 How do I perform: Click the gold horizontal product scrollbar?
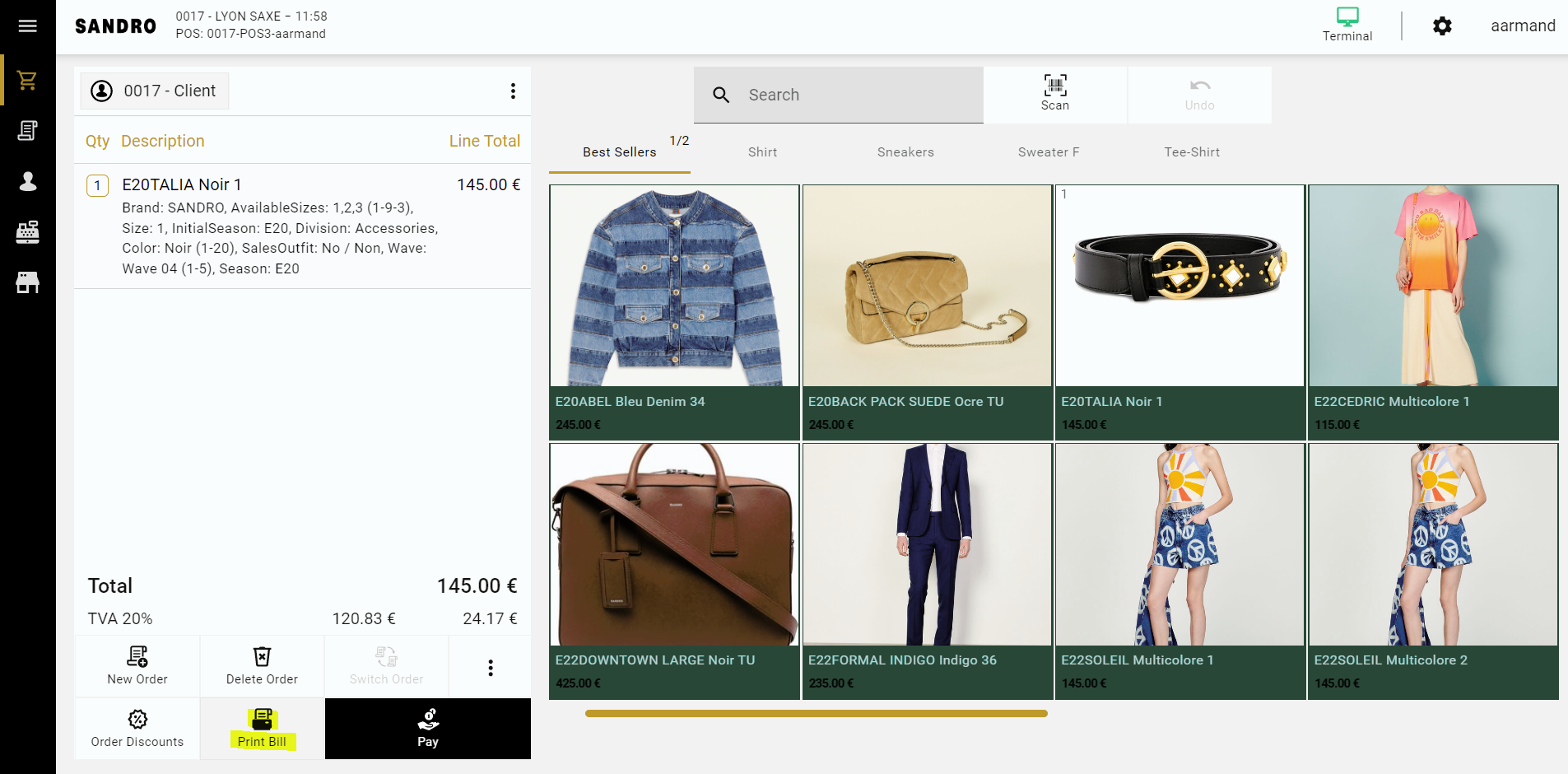coord(816,714)
